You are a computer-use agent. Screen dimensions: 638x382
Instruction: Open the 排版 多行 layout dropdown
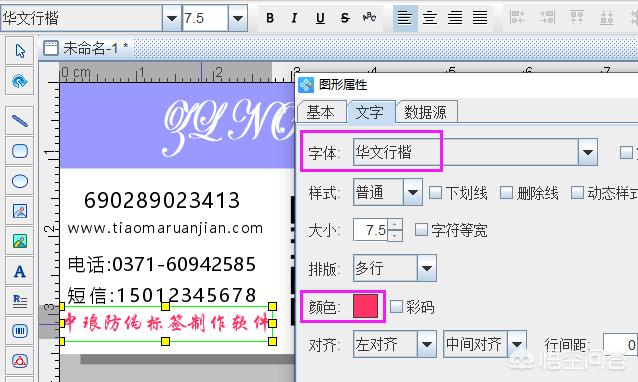(x=426, y=268)
